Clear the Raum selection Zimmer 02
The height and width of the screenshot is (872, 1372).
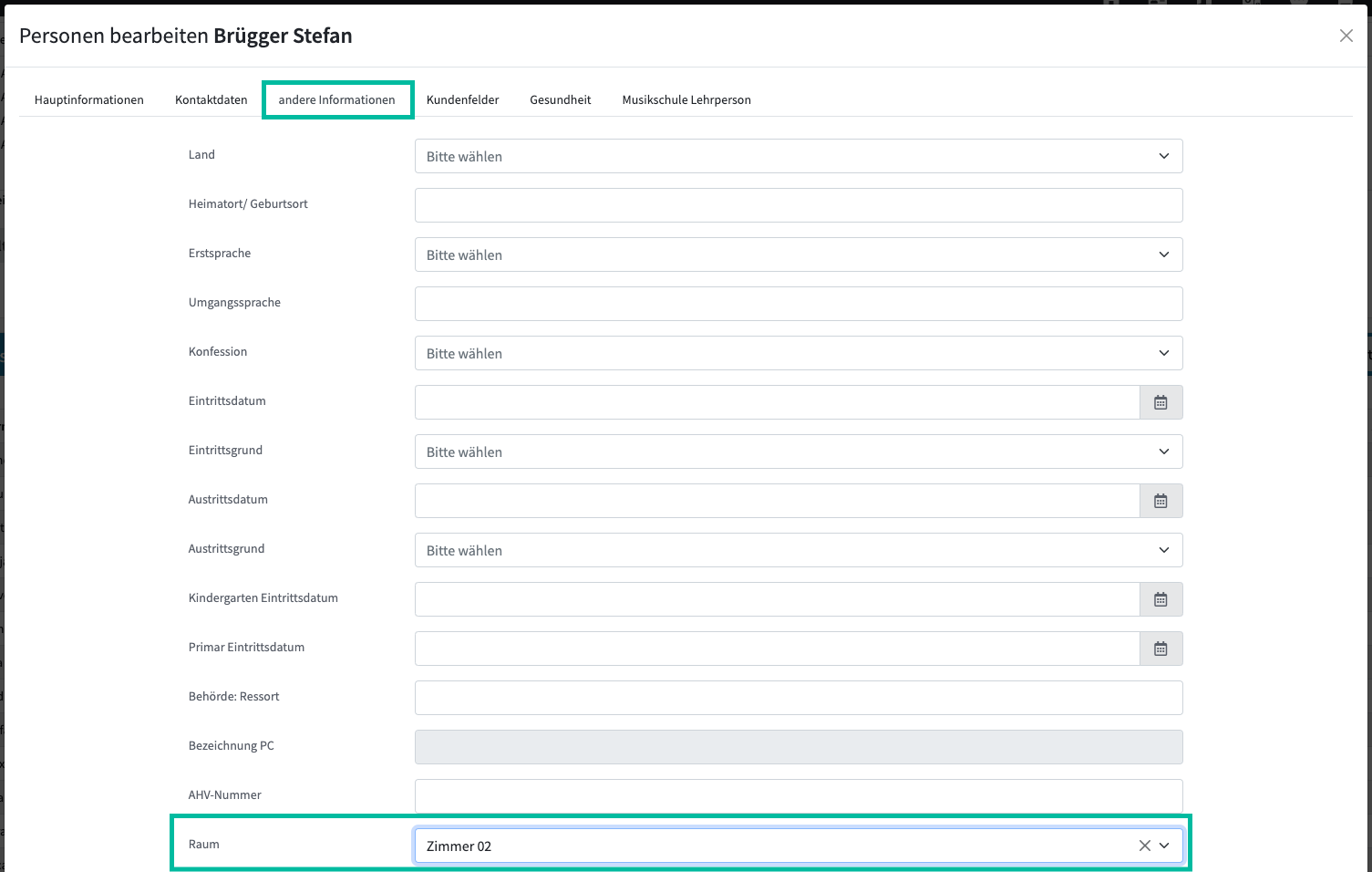tap(1145, 846)
